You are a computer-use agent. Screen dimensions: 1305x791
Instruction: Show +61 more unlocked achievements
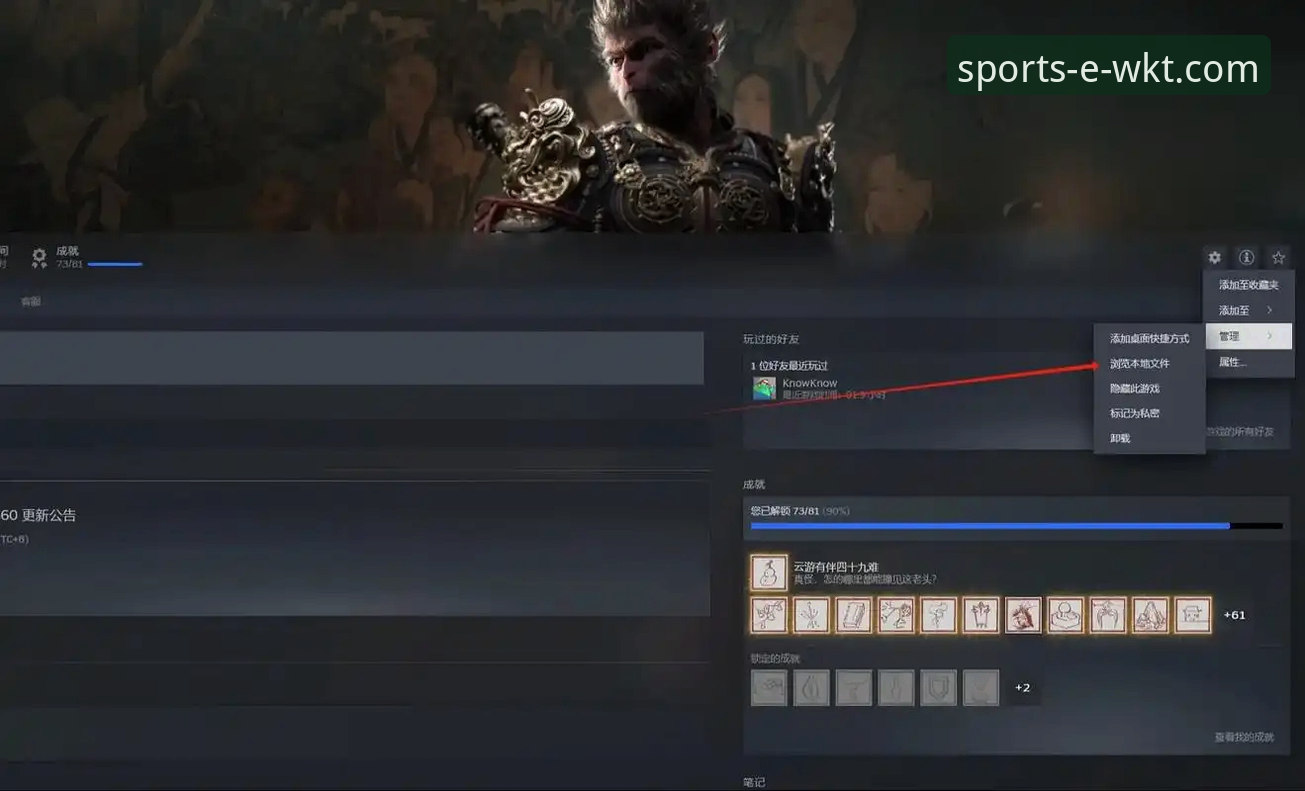(x=1235, y=615)
